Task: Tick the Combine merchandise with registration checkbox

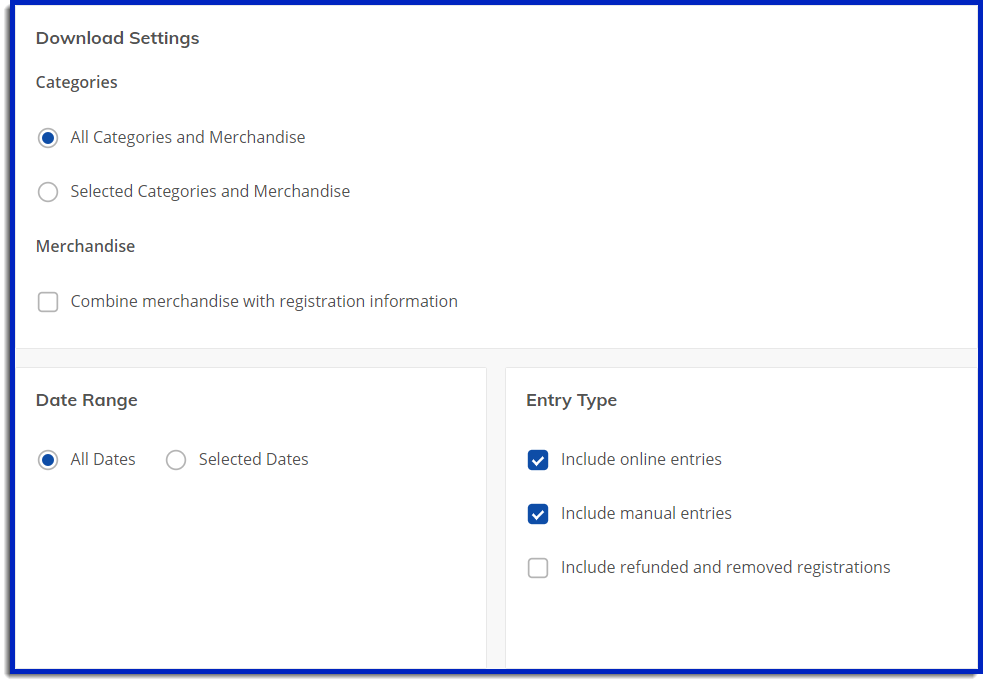Action: pyautogui.click(x=48, y=302)
